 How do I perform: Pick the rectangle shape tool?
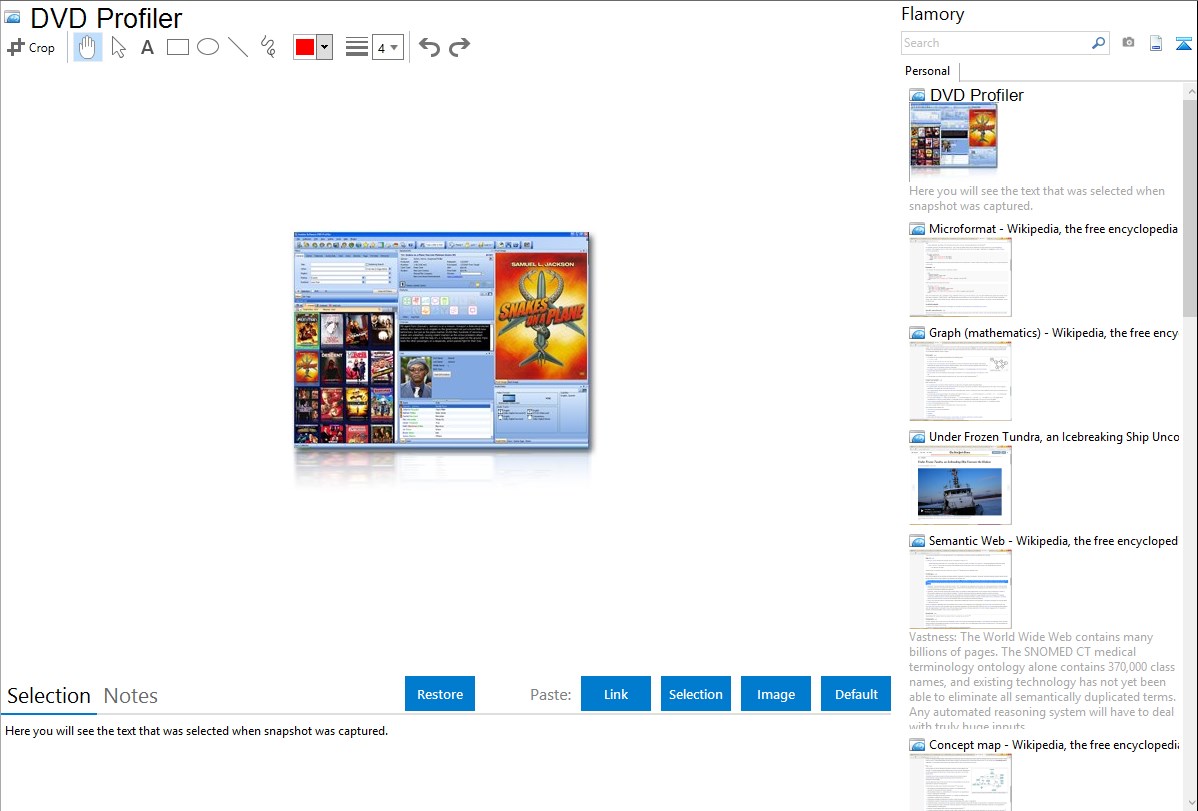(x=177, y=47)
